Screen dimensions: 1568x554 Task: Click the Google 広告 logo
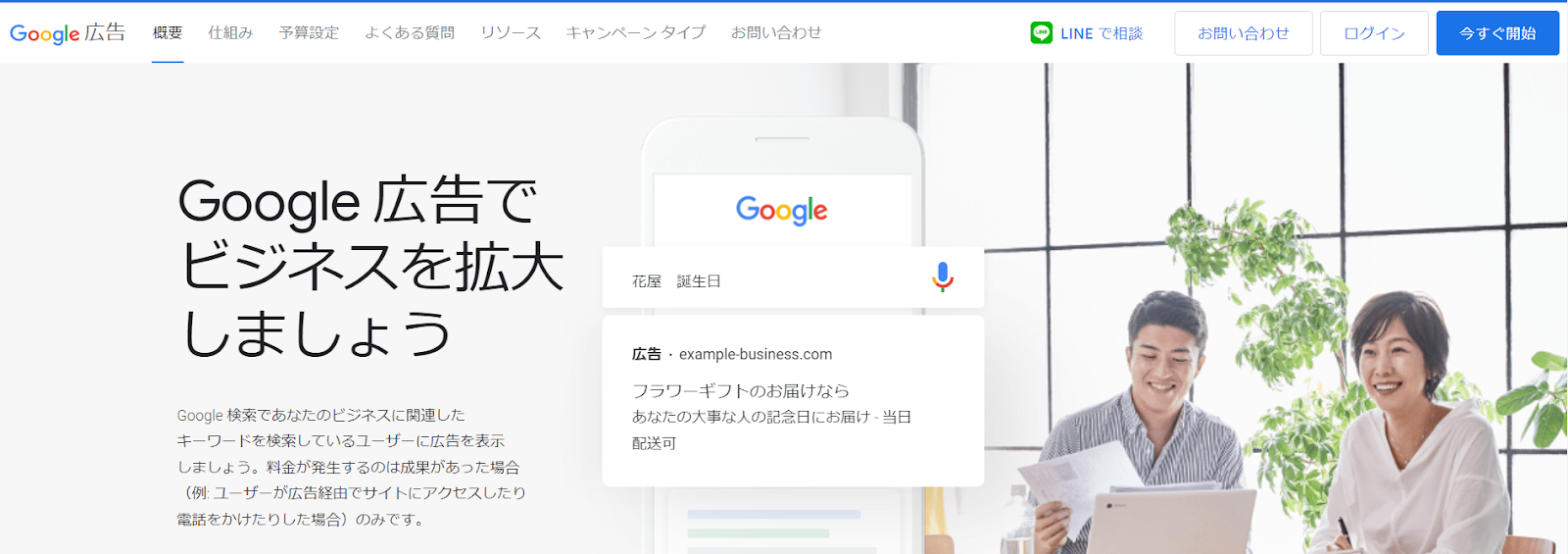68,32
